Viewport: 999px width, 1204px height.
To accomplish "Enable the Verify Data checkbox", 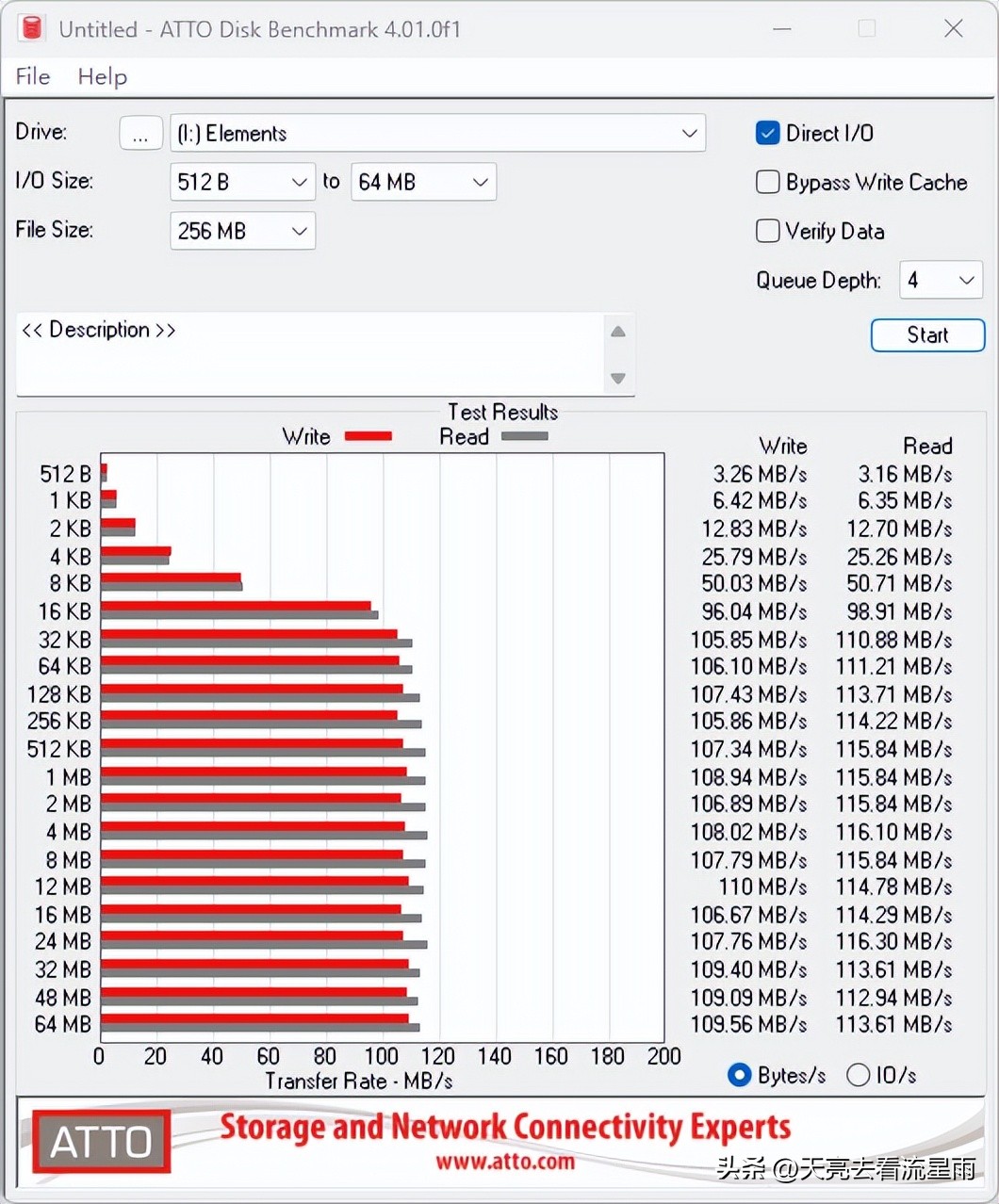I will pyautogui.click(x=768, y=231).
